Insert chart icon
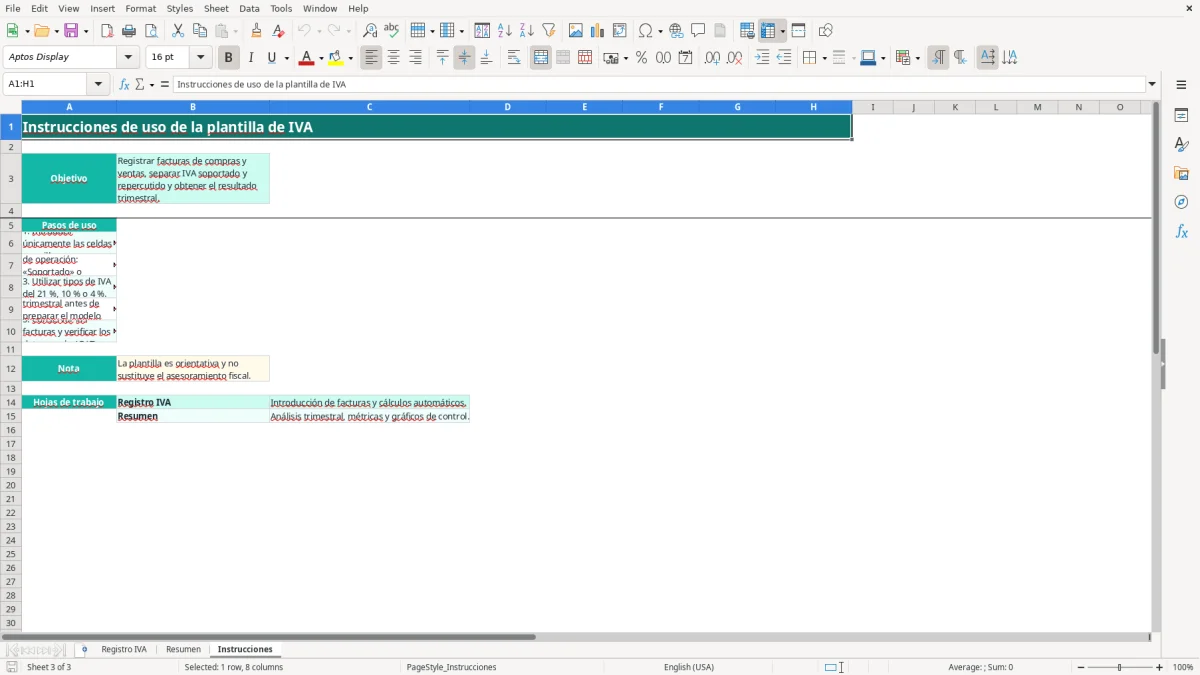 click(598, 31)
